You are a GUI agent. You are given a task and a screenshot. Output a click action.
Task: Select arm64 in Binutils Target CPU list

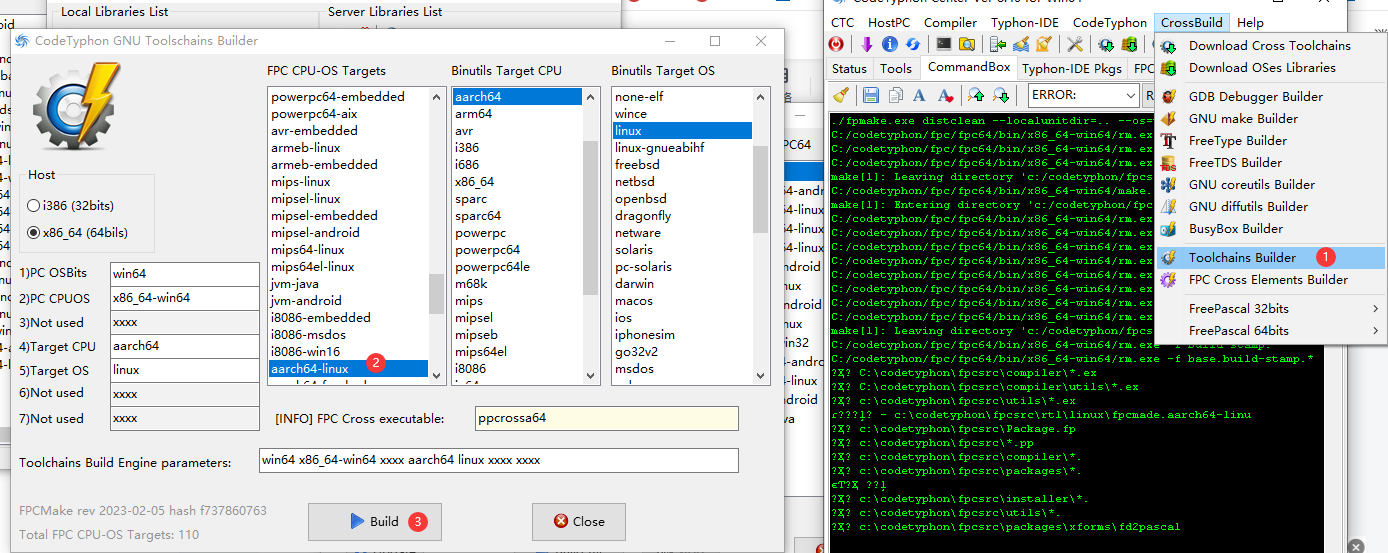517,114
